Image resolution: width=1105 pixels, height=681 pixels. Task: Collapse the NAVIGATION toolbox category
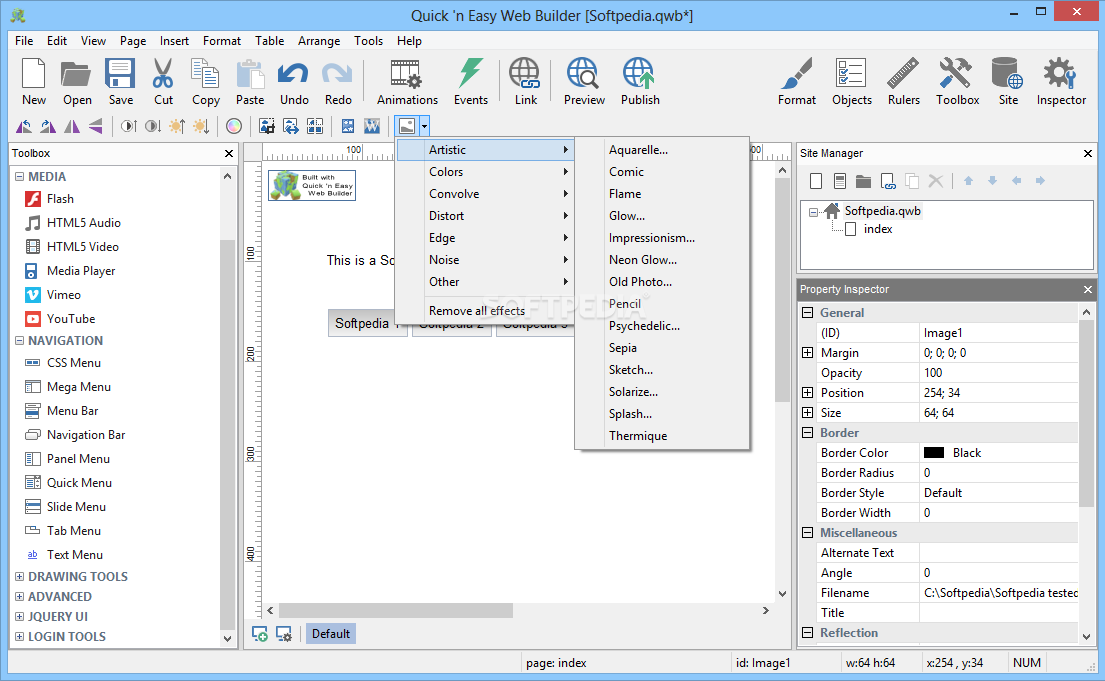pos(20,340)
